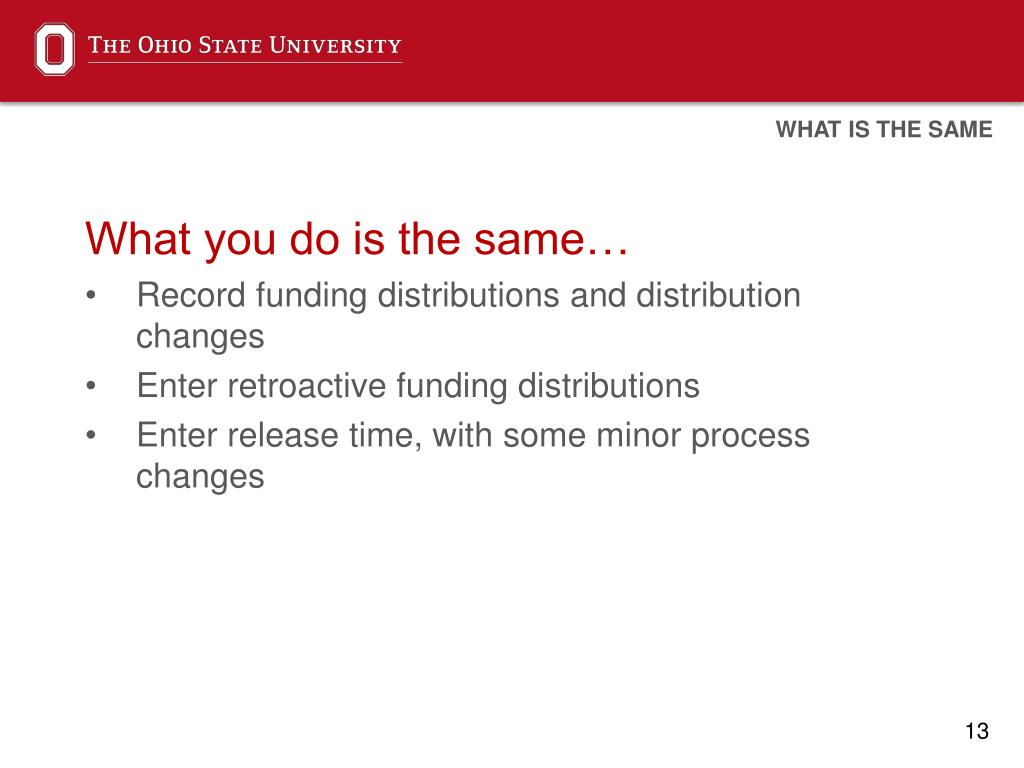Click the word 'distribution' ending first bullet line

(718, 295)
